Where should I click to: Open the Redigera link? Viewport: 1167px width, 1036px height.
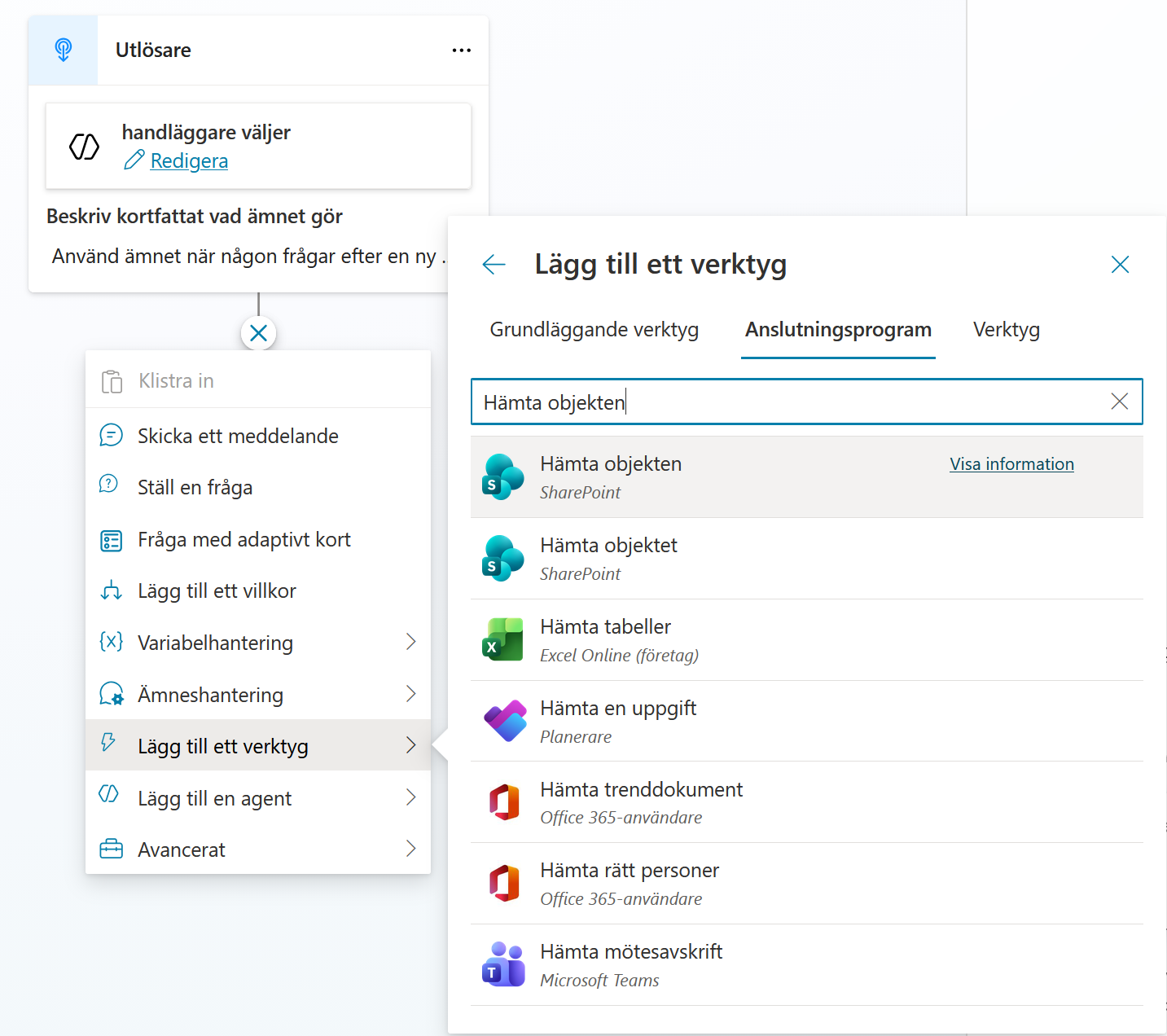189,160
